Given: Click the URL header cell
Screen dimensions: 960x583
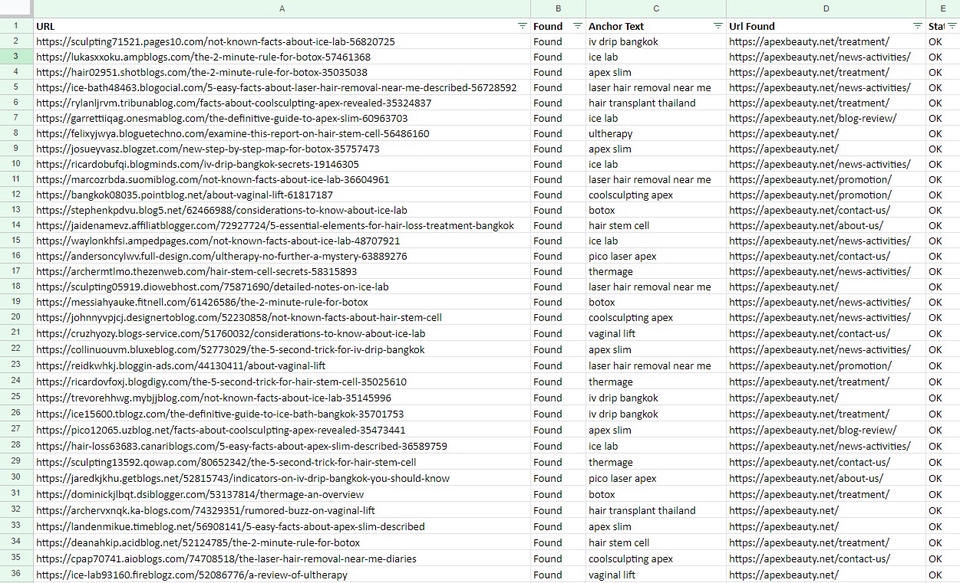Looking at the screenshot, I should (282, 26).
